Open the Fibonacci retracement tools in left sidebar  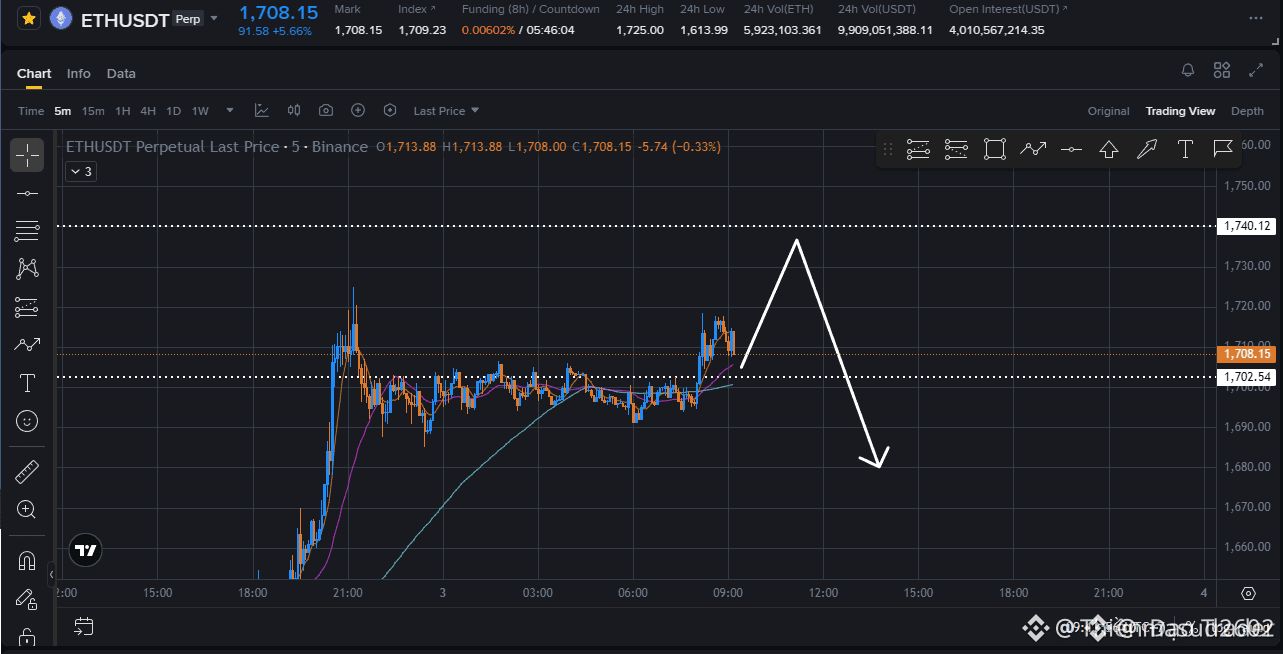[27, 231]
